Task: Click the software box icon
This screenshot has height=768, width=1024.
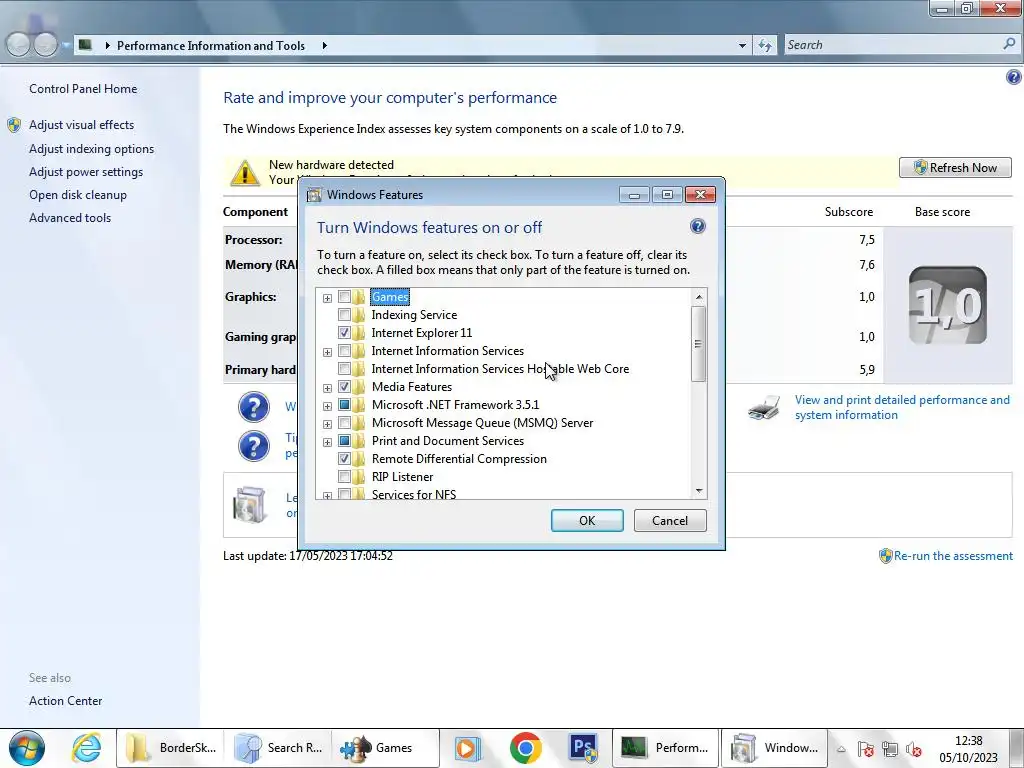Action: (x=249, y=504)
